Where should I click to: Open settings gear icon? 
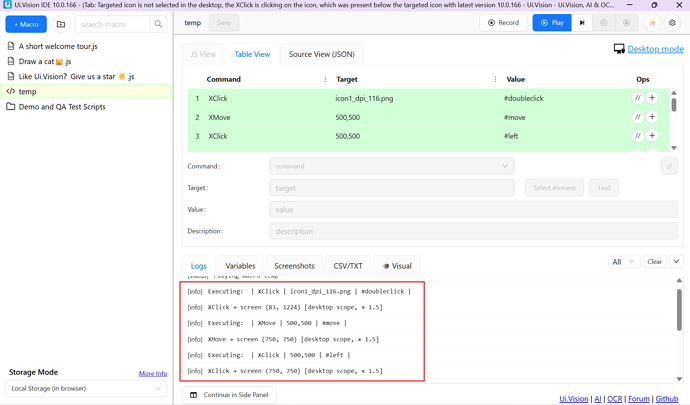(x=672, y=23)
